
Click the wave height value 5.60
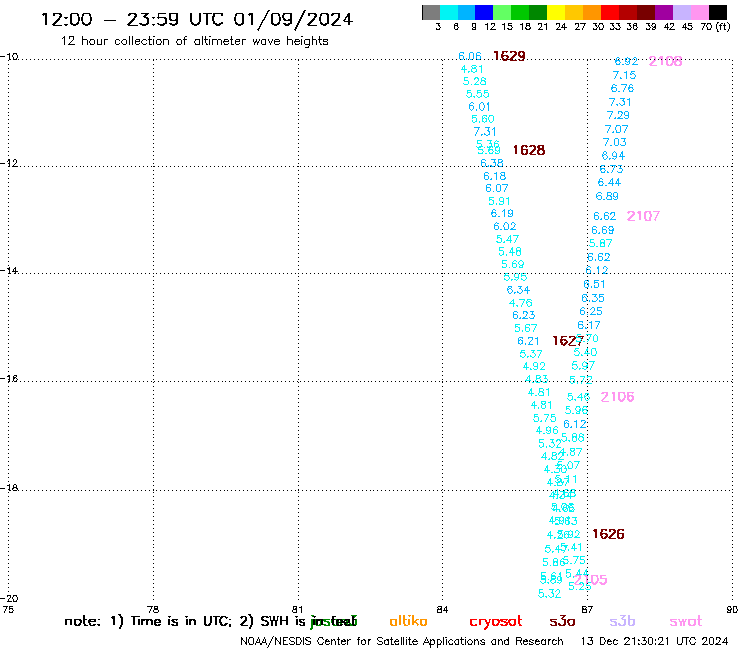point(482,119)
